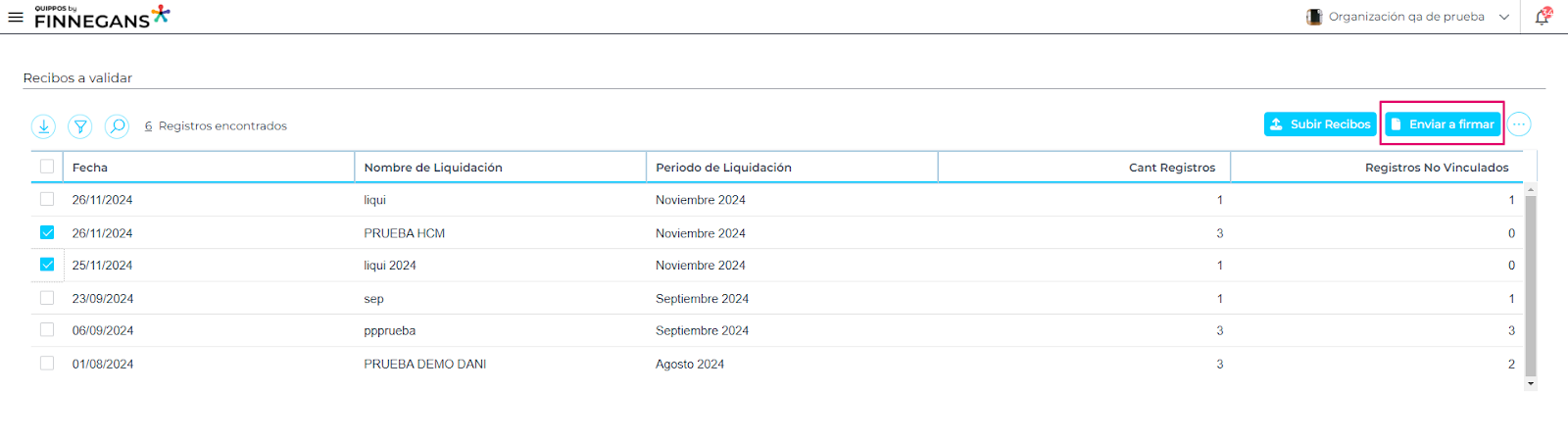The height and width of the screenshot is (441, 1568).
Task: Open the filter funnel icon
Action: [x=80, y=126]
